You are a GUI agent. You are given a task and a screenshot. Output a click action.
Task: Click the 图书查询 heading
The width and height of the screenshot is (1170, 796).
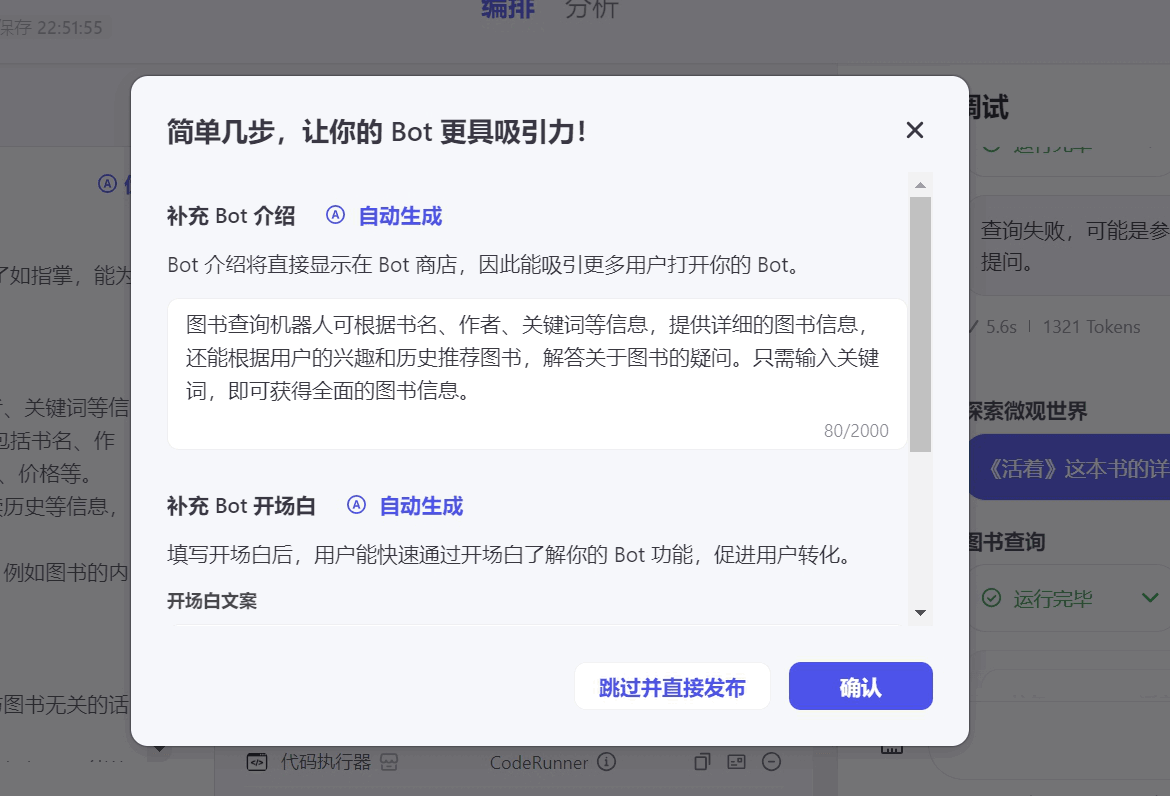1006,542
